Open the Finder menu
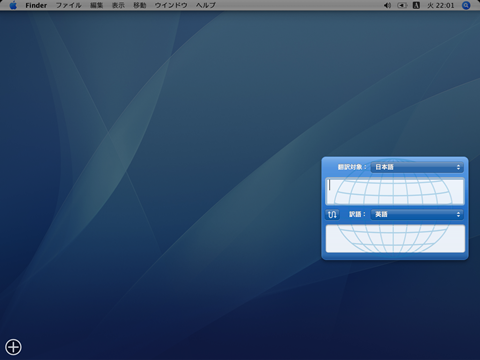The height and width of the screenshot is (360, 480). (x=36, y=5)
